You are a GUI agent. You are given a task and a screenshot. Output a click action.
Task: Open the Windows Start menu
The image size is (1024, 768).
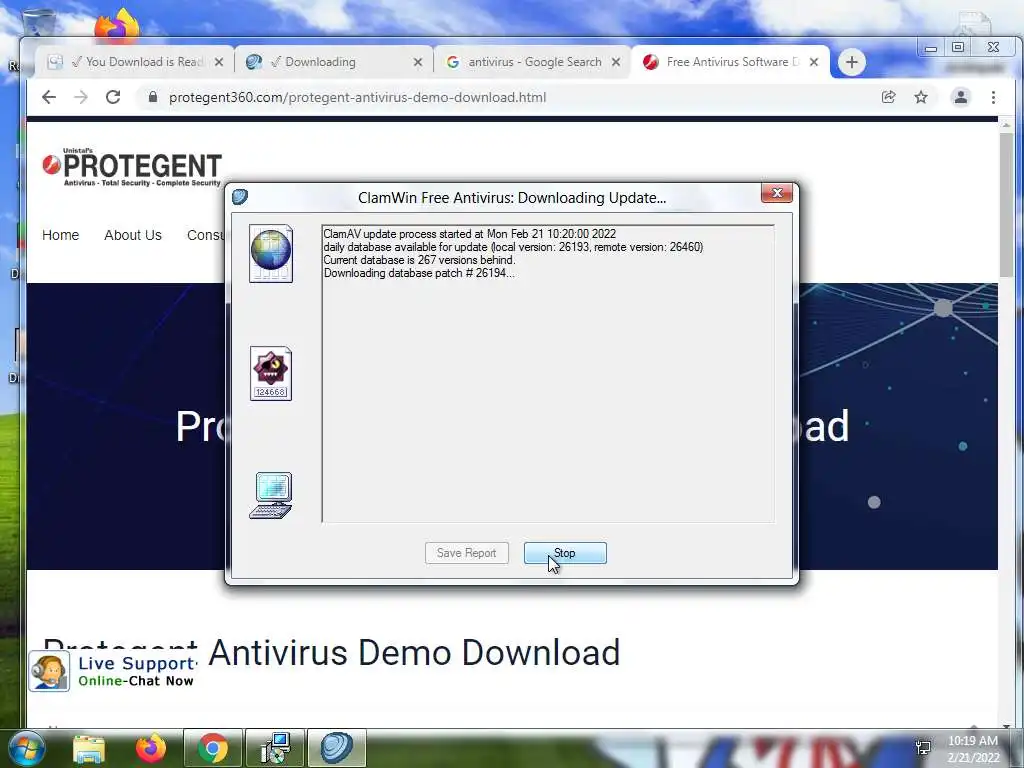click(25, 748)
